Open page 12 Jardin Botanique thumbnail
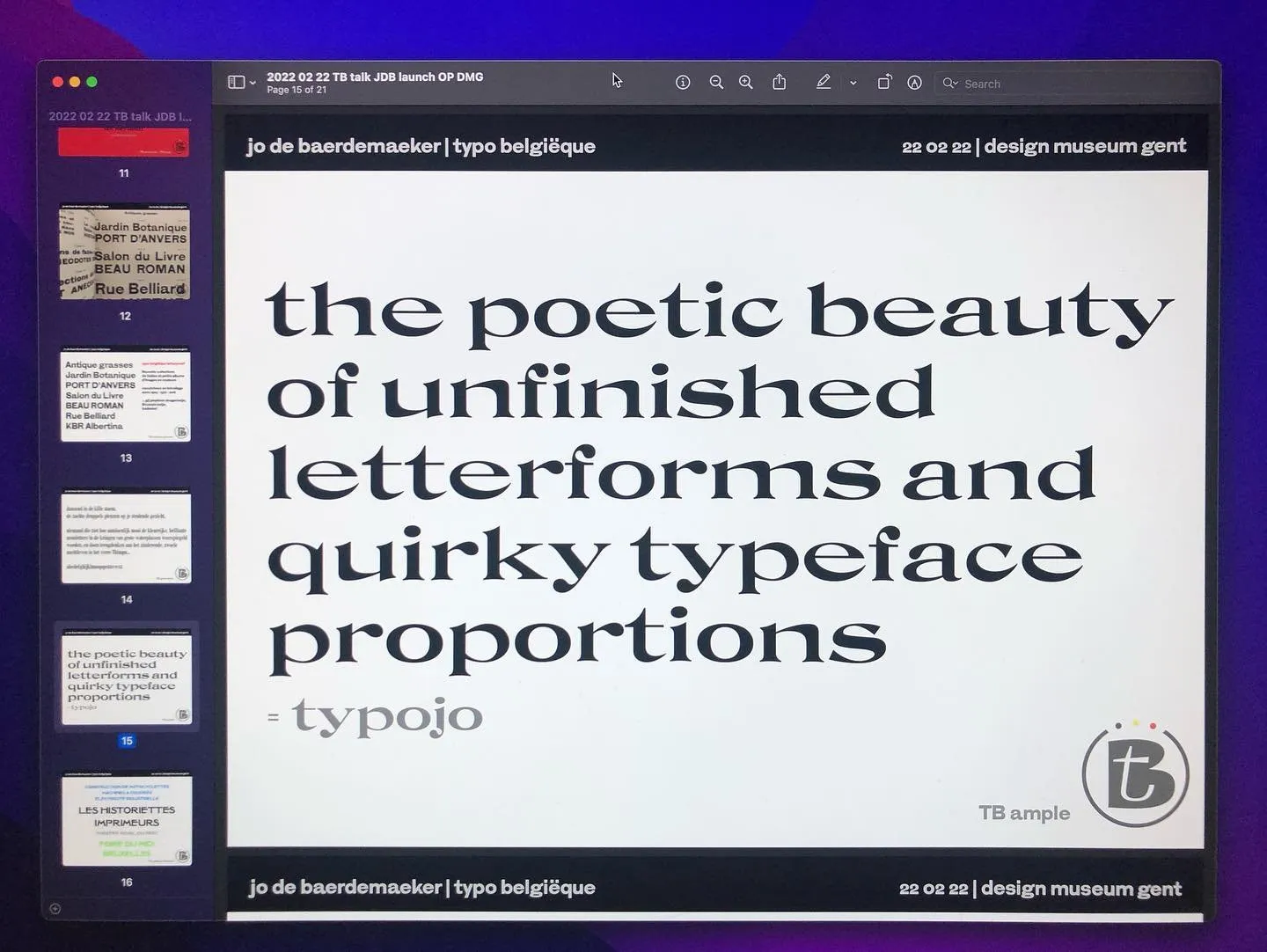 [x=124, y=253]
